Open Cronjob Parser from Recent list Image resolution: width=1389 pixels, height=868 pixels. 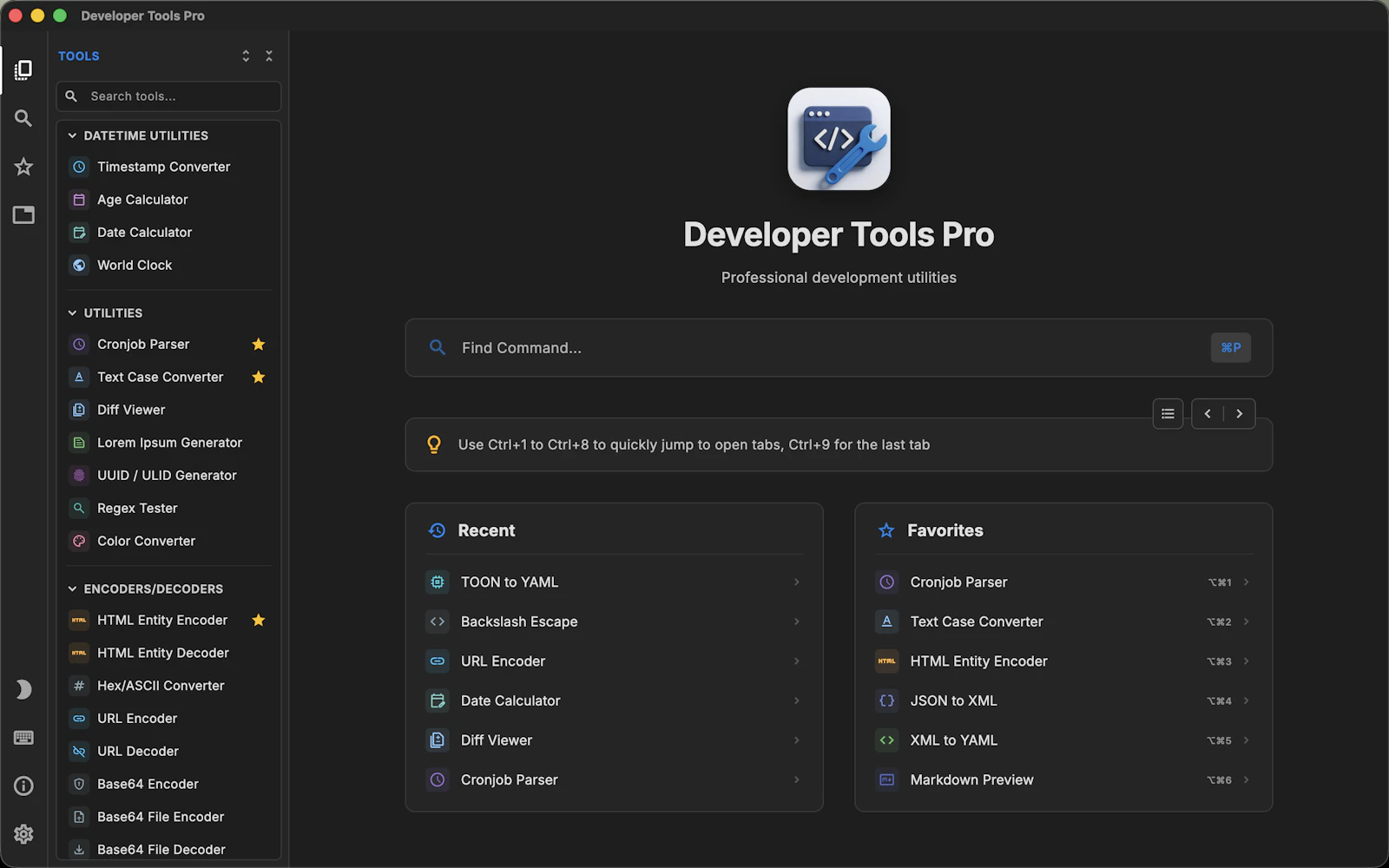[614, 779]
